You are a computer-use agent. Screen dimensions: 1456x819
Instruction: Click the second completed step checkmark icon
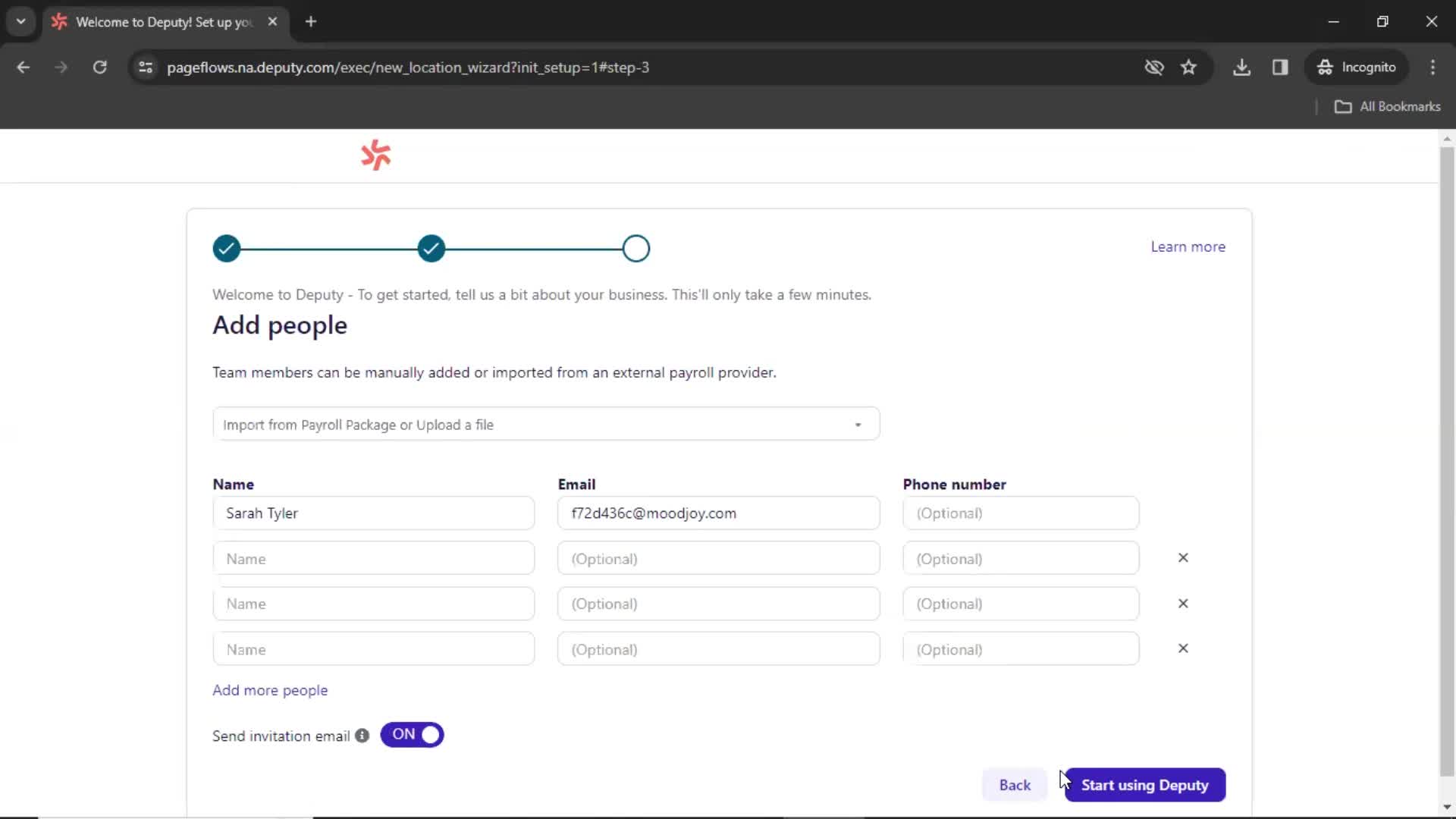pos(431,248)
